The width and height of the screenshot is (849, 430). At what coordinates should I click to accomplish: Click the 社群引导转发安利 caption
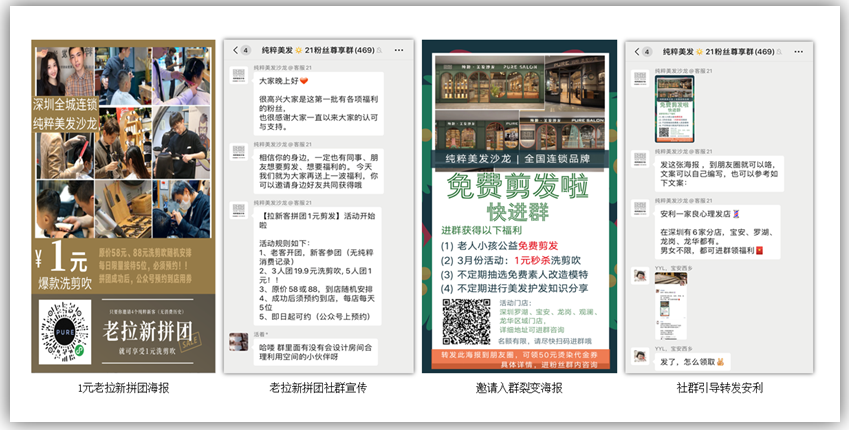(719, 388)
